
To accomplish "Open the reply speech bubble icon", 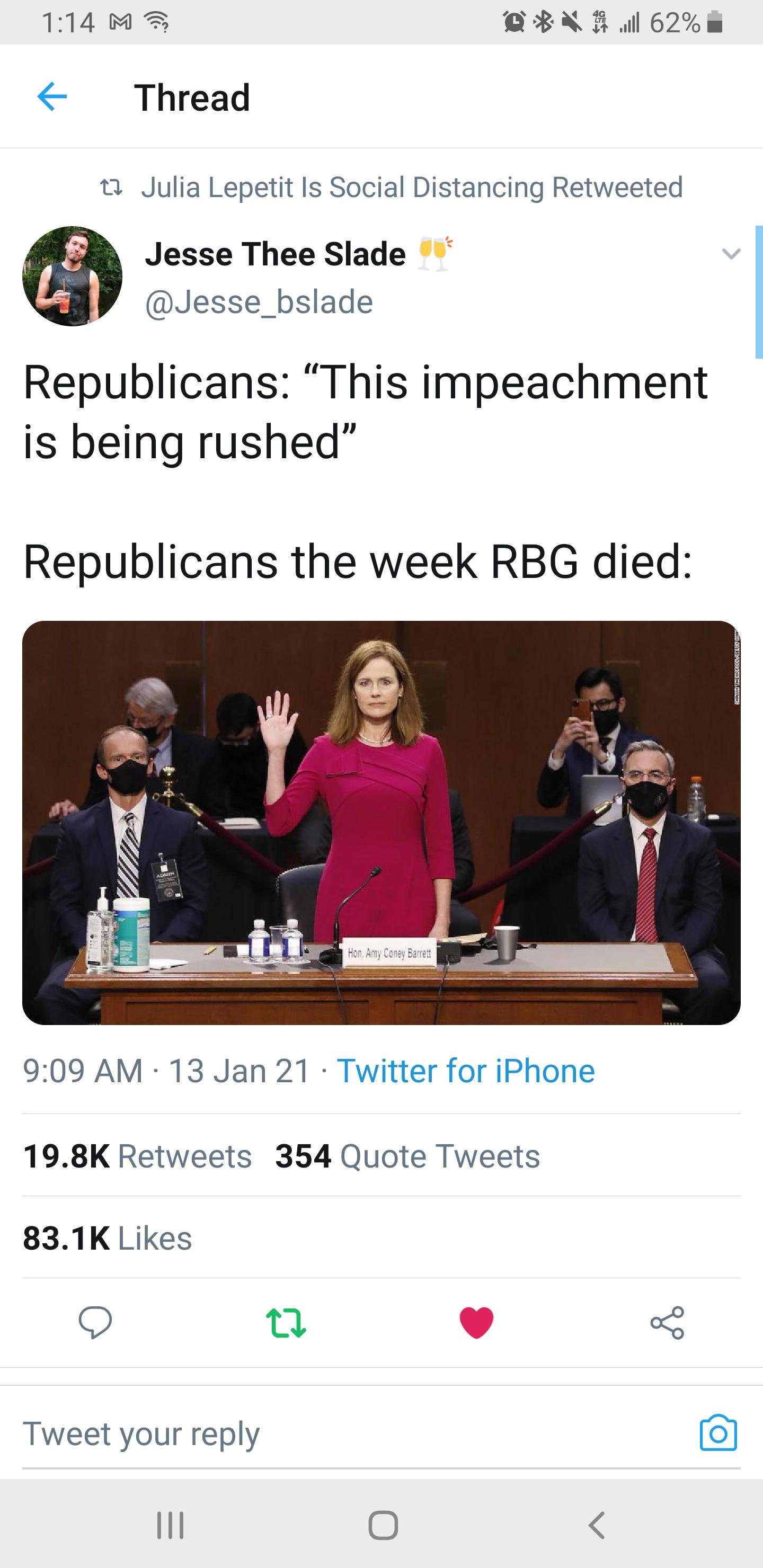I will click(95, 1322).
